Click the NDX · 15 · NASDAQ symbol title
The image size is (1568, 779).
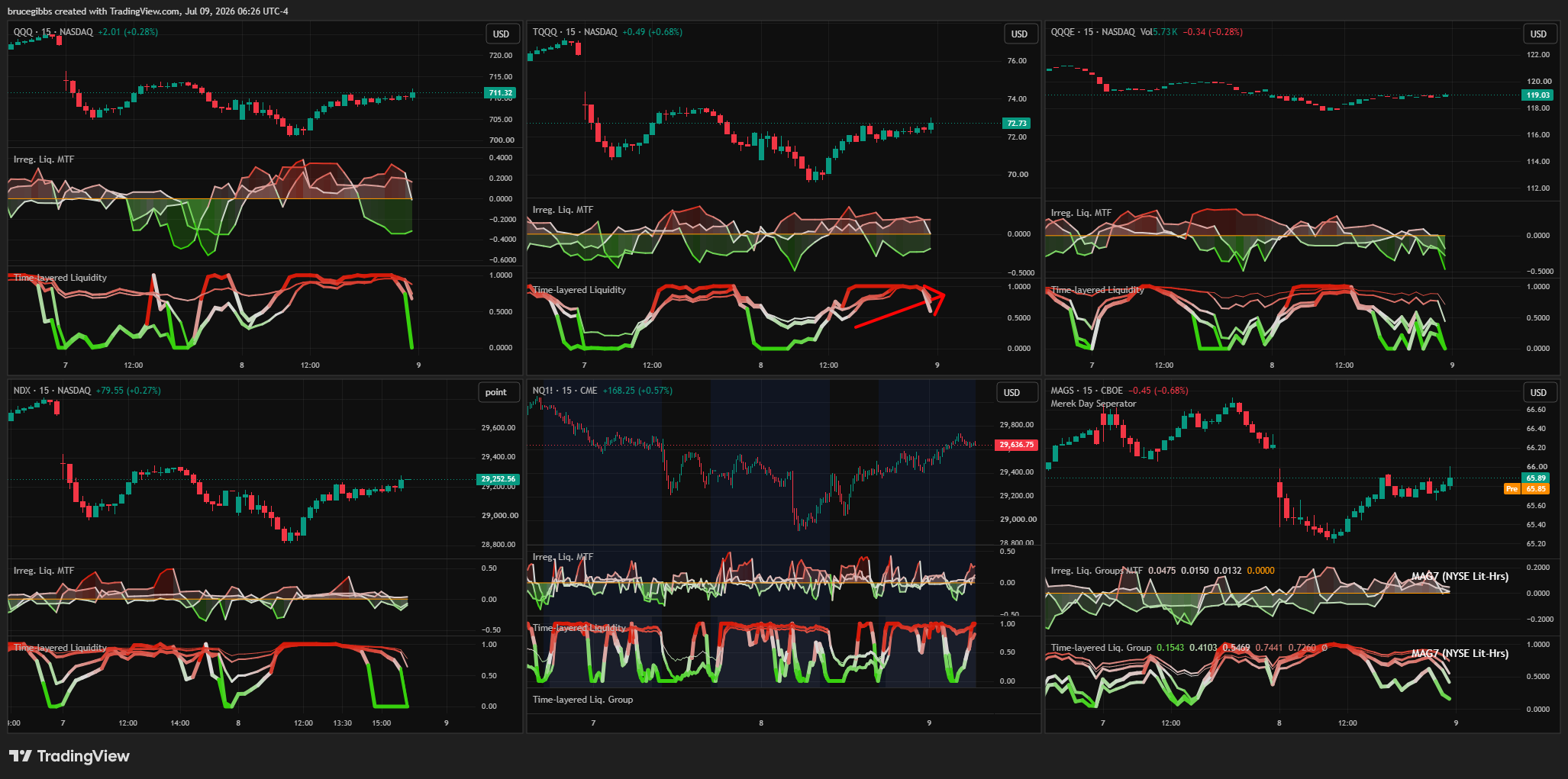52,391
